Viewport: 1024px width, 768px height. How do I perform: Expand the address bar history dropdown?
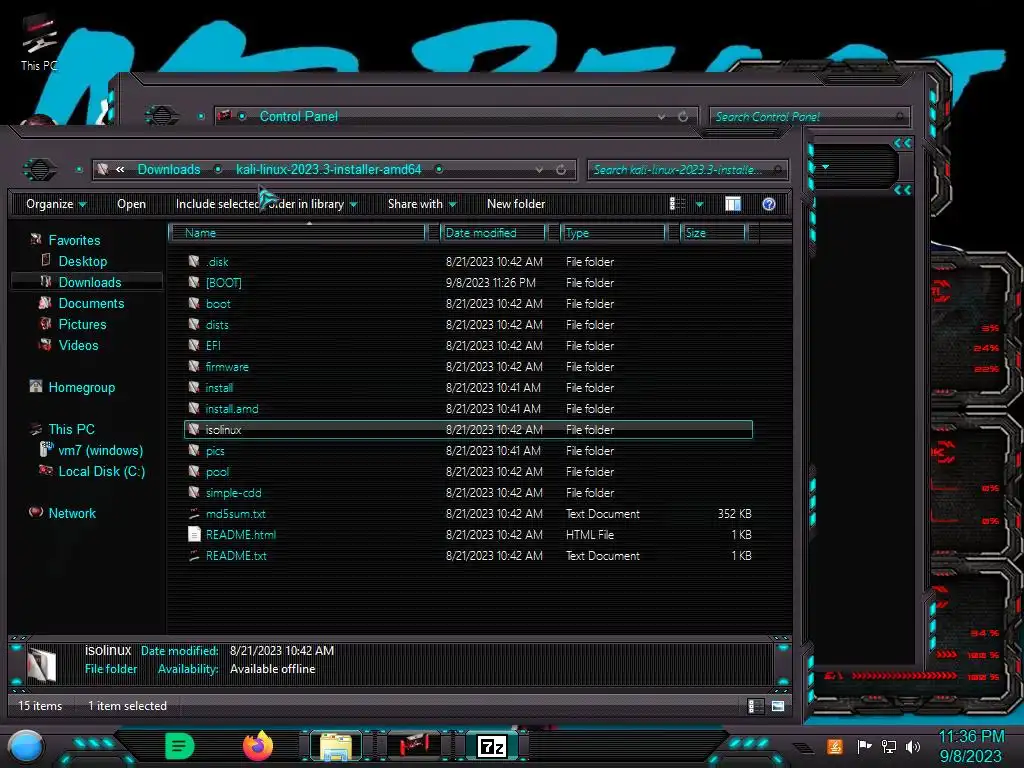tap(539, 170)
